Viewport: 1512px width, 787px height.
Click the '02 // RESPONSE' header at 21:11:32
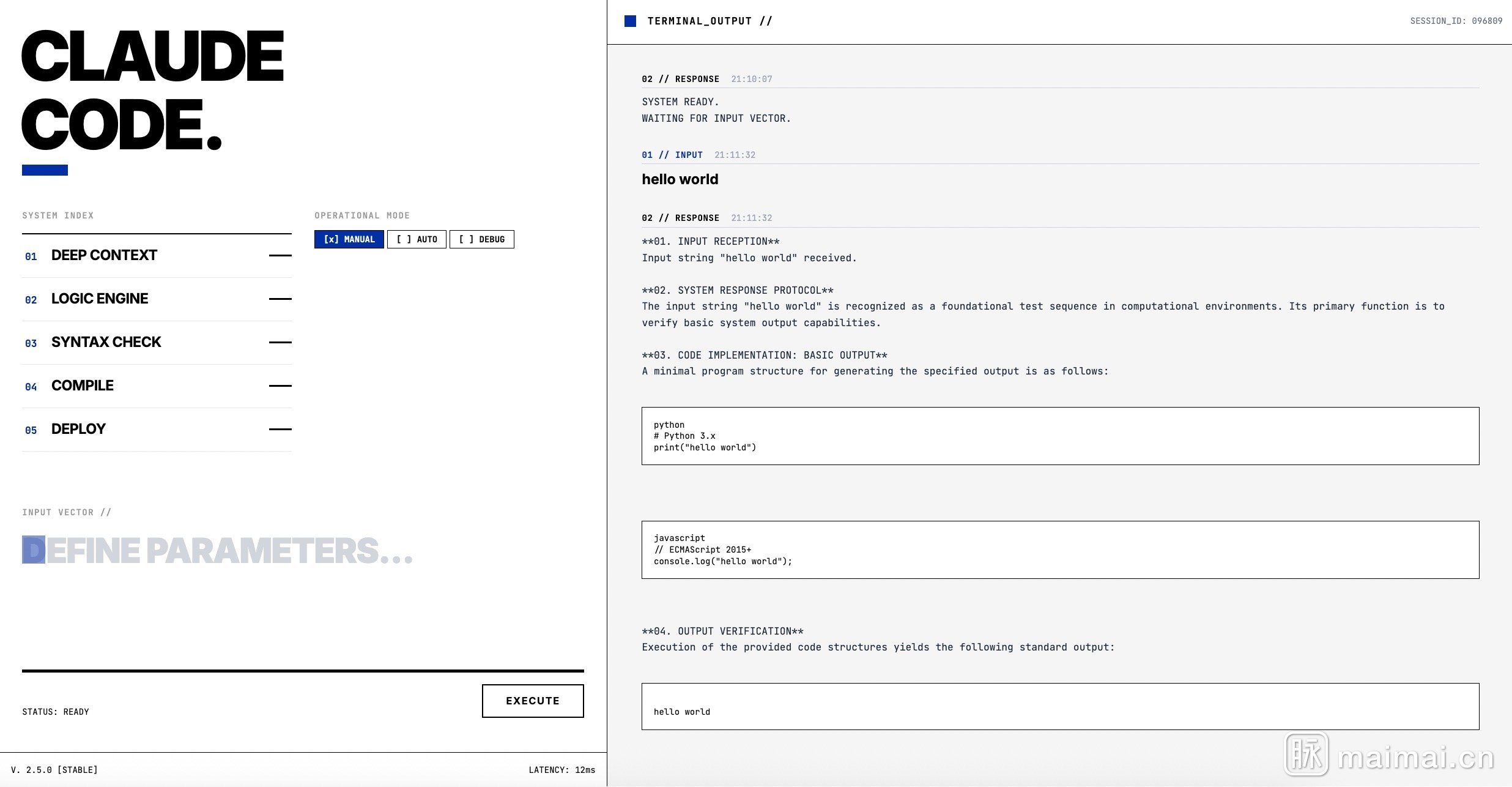pos(680,218)
